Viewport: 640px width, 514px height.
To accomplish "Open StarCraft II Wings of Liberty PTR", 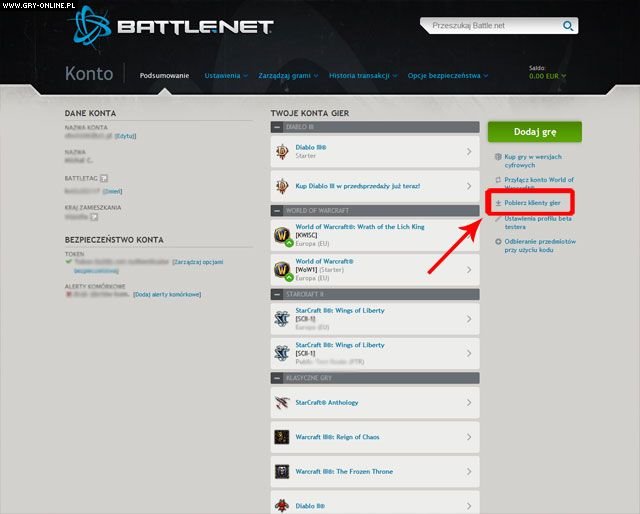I will 340,345.
